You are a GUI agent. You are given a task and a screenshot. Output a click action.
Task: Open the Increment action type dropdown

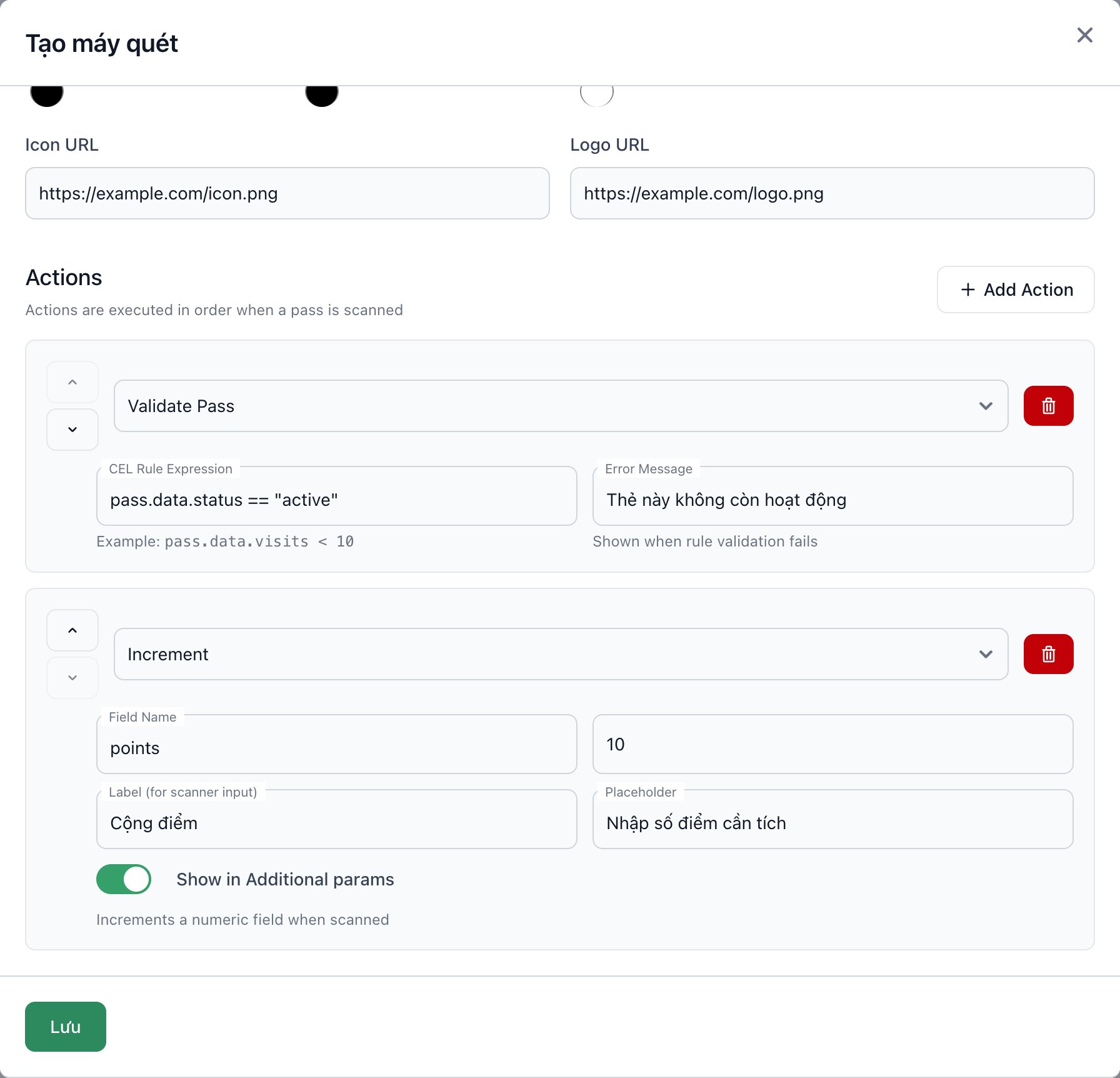click(561, 654)
